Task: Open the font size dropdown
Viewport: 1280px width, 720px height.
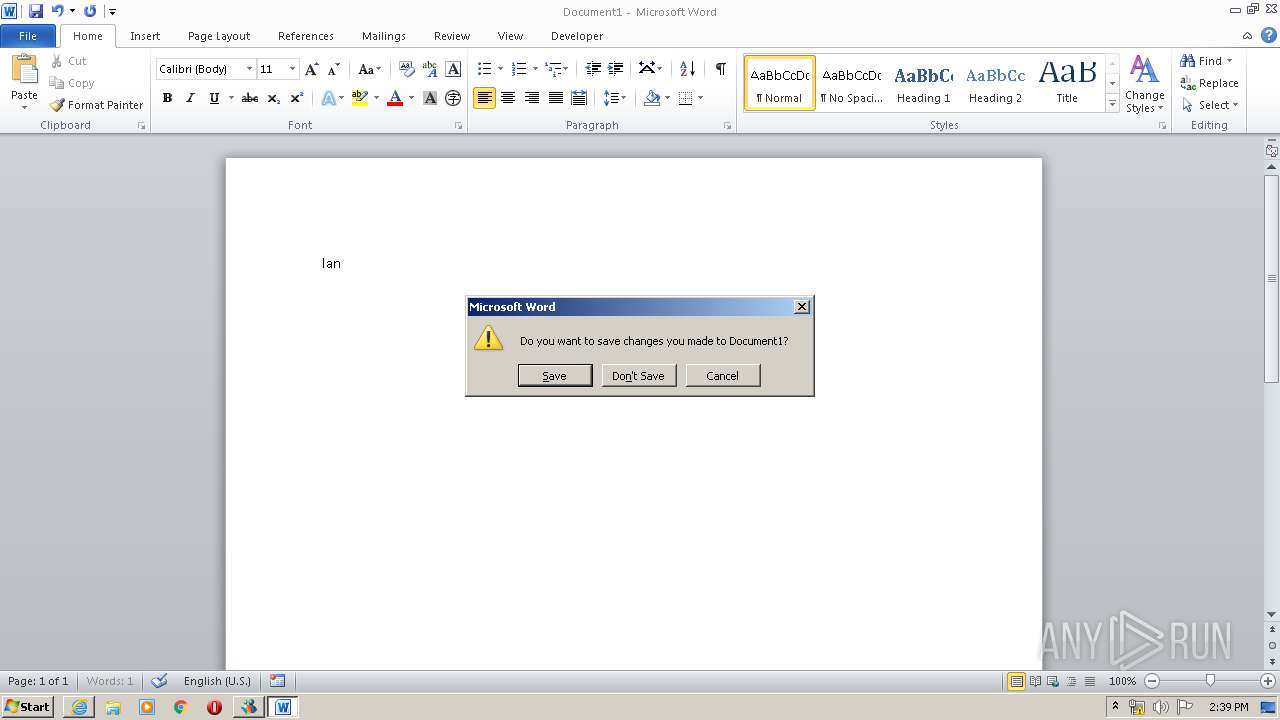Action: point(292,69)
